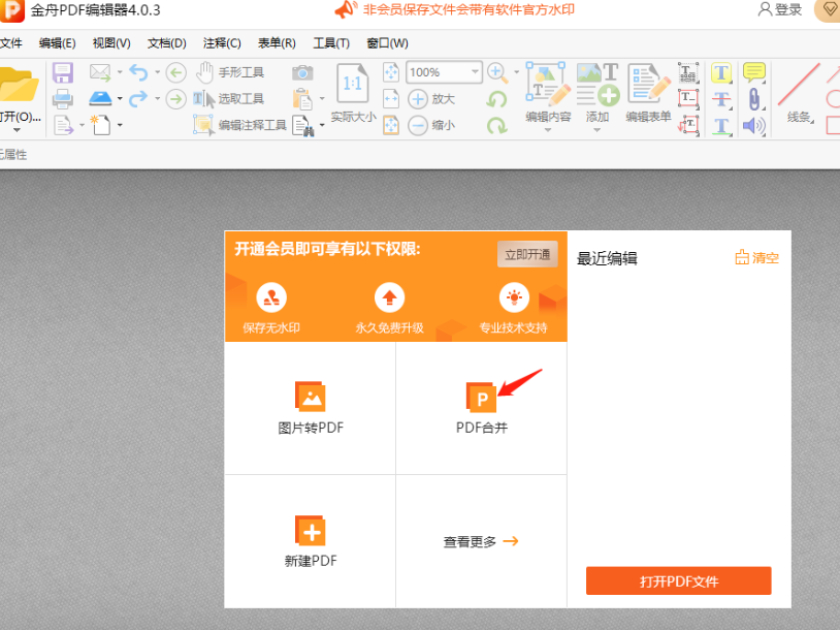Add a yellow sticky note comment
Screen dimensions: 840x630
[754, 72]
